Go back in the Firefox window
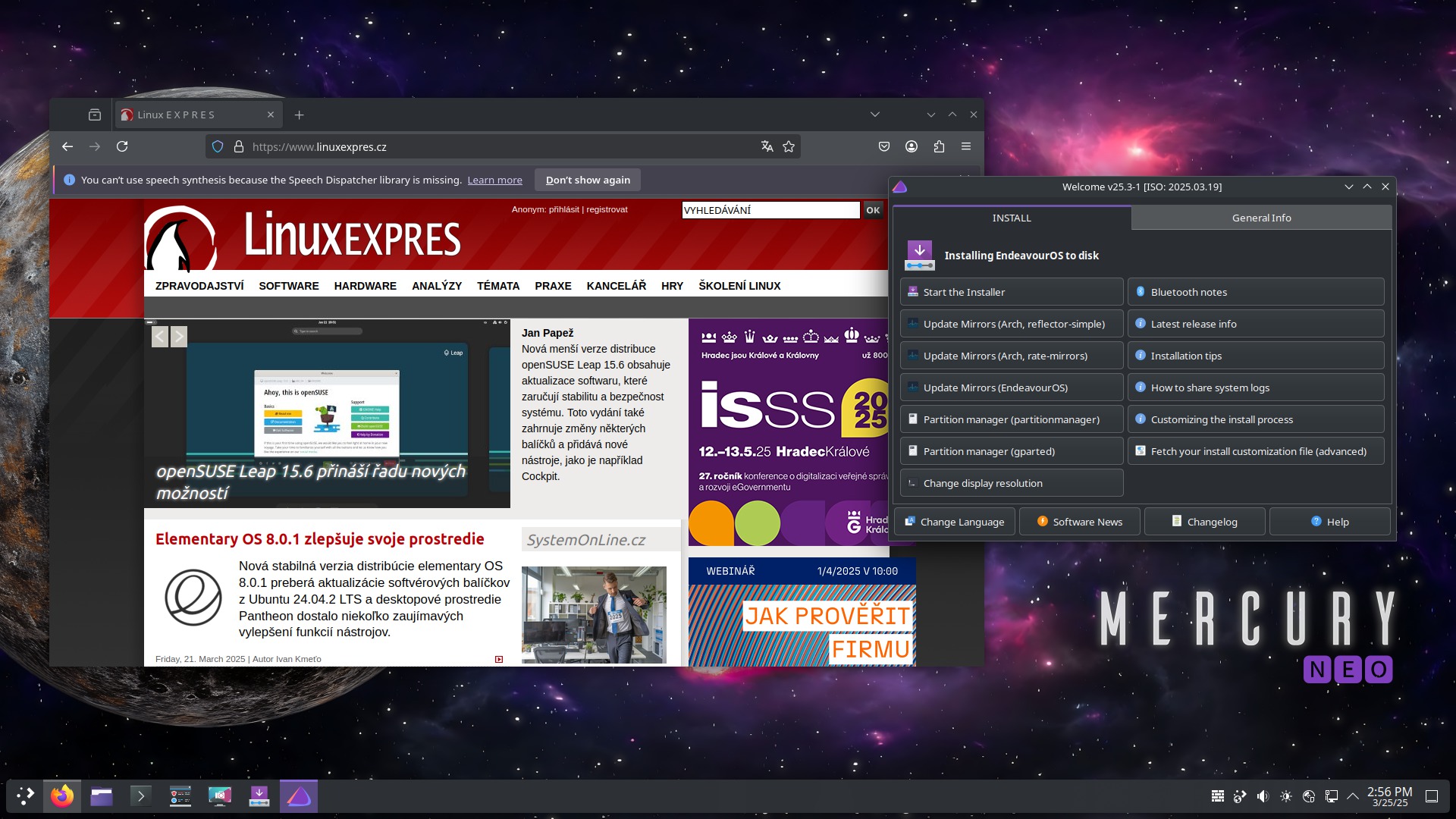 pyautogui.click(x=67, y=146)
